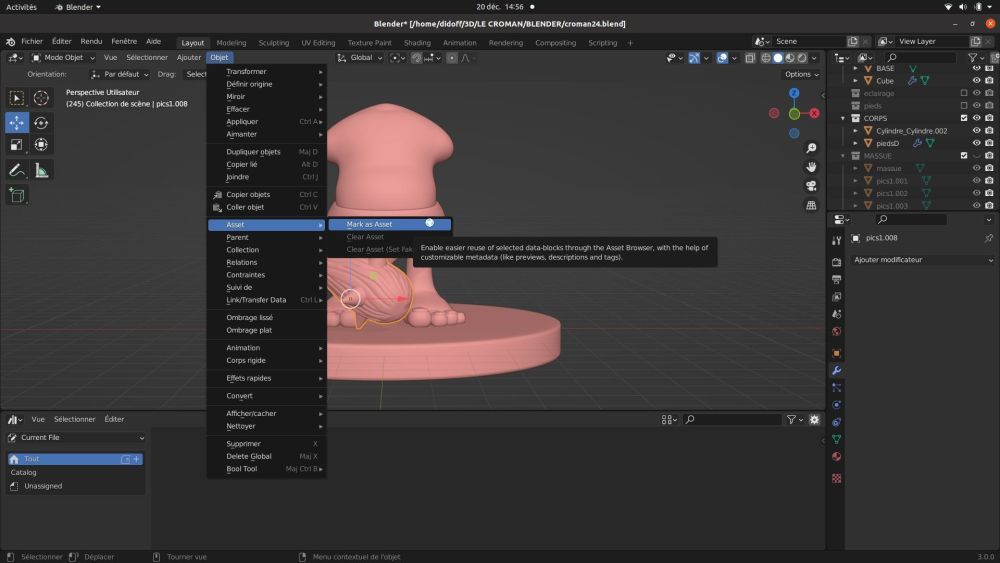
Task: Open the Object properties tab icon
Action: [x=836, y=353]
